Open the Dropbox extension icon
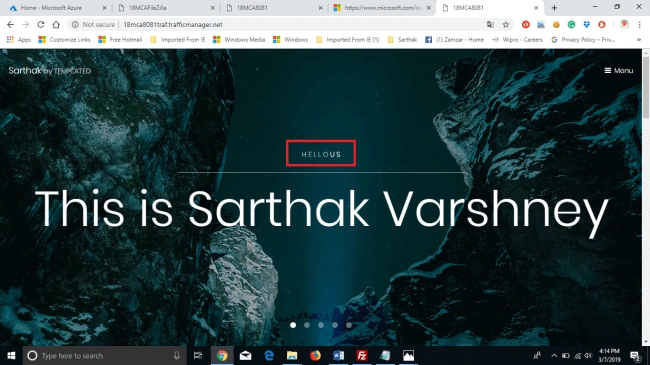Screen dimensions: 650x365 click(587, 24)
